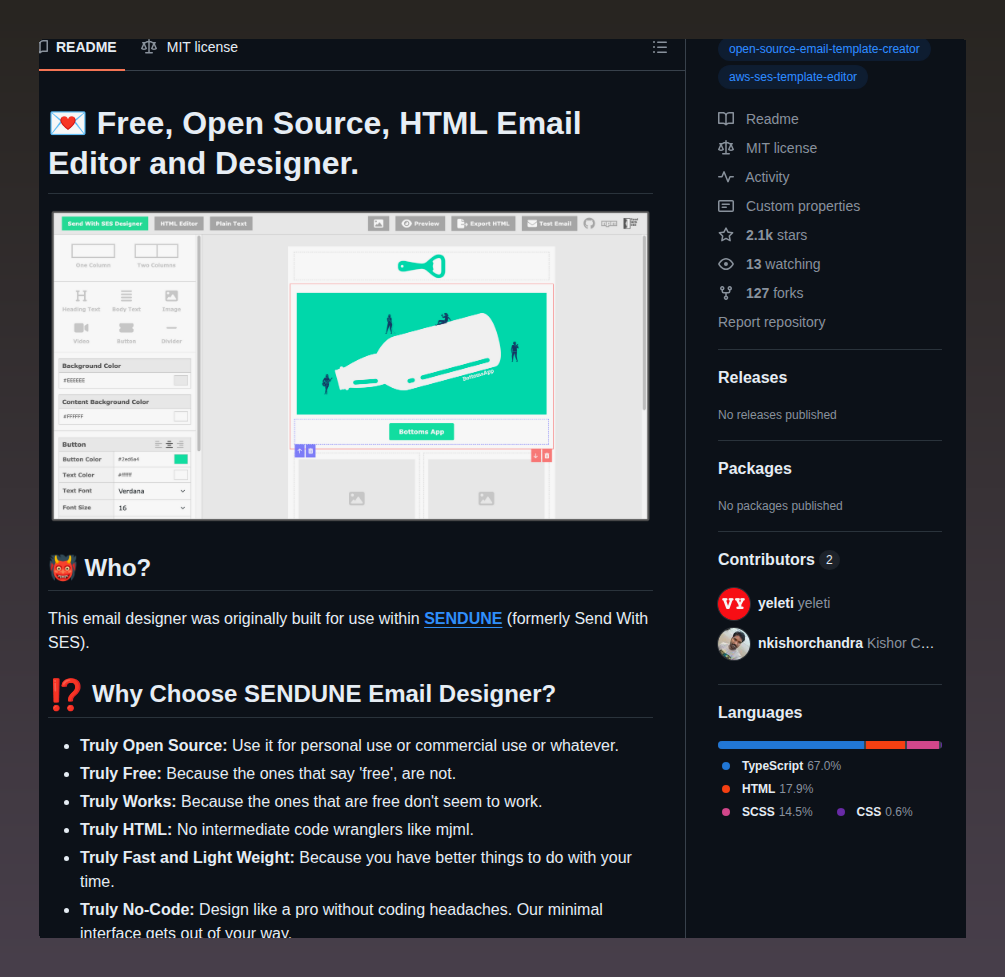Click the green Bottoms App button in preview
Screen dimensions: 1005x977
pyautogui.click(x=421, y=431)
